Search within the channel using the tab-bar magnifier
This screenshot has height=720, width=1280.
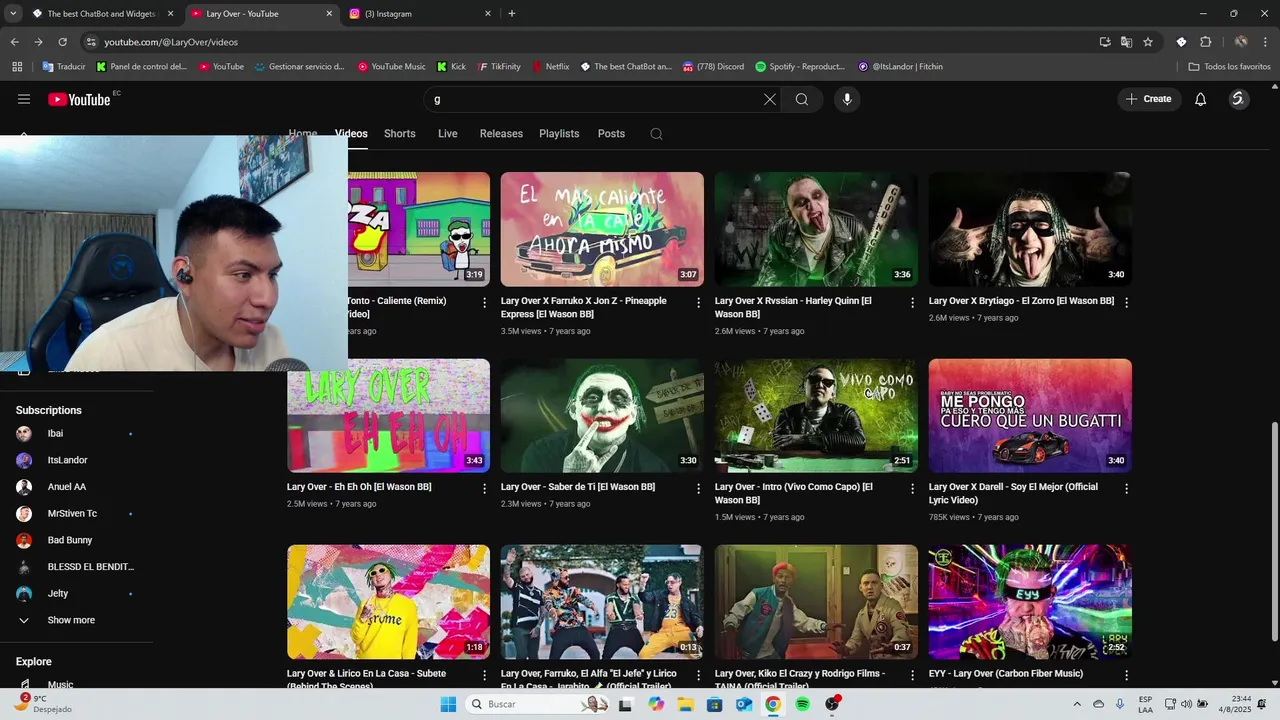656,134
